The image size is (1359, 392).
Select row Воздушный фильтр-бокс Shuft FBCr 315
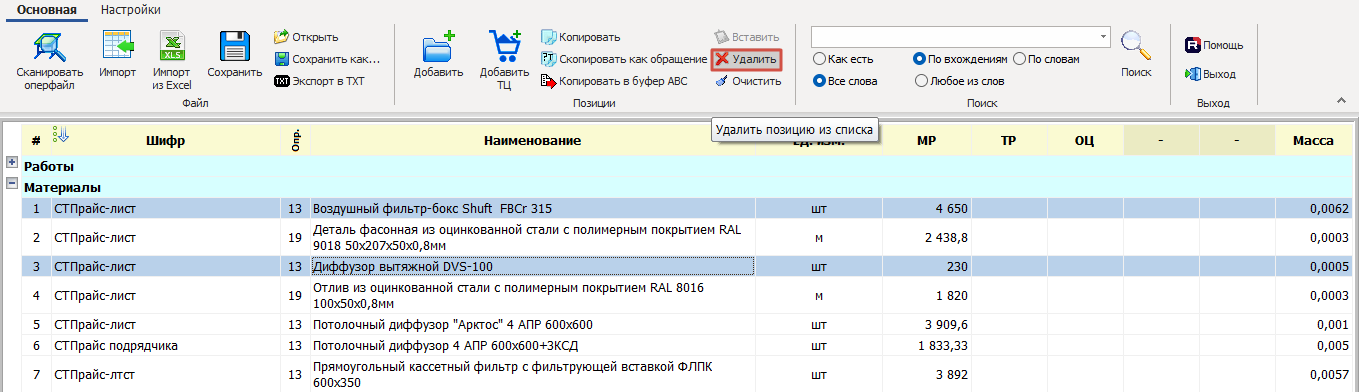coord(688,209)
